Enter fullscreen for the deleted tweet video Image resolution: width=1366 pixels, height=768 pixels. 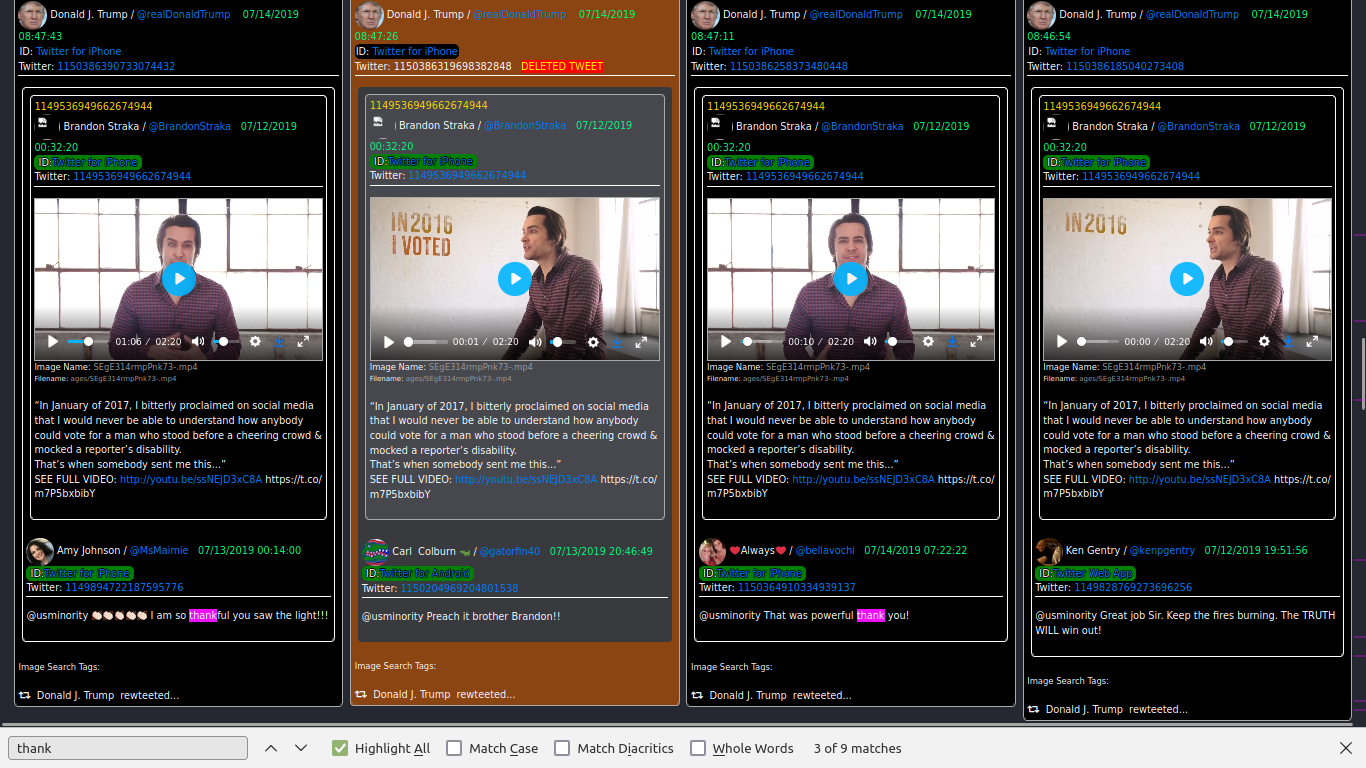click(x=641, y=342)
